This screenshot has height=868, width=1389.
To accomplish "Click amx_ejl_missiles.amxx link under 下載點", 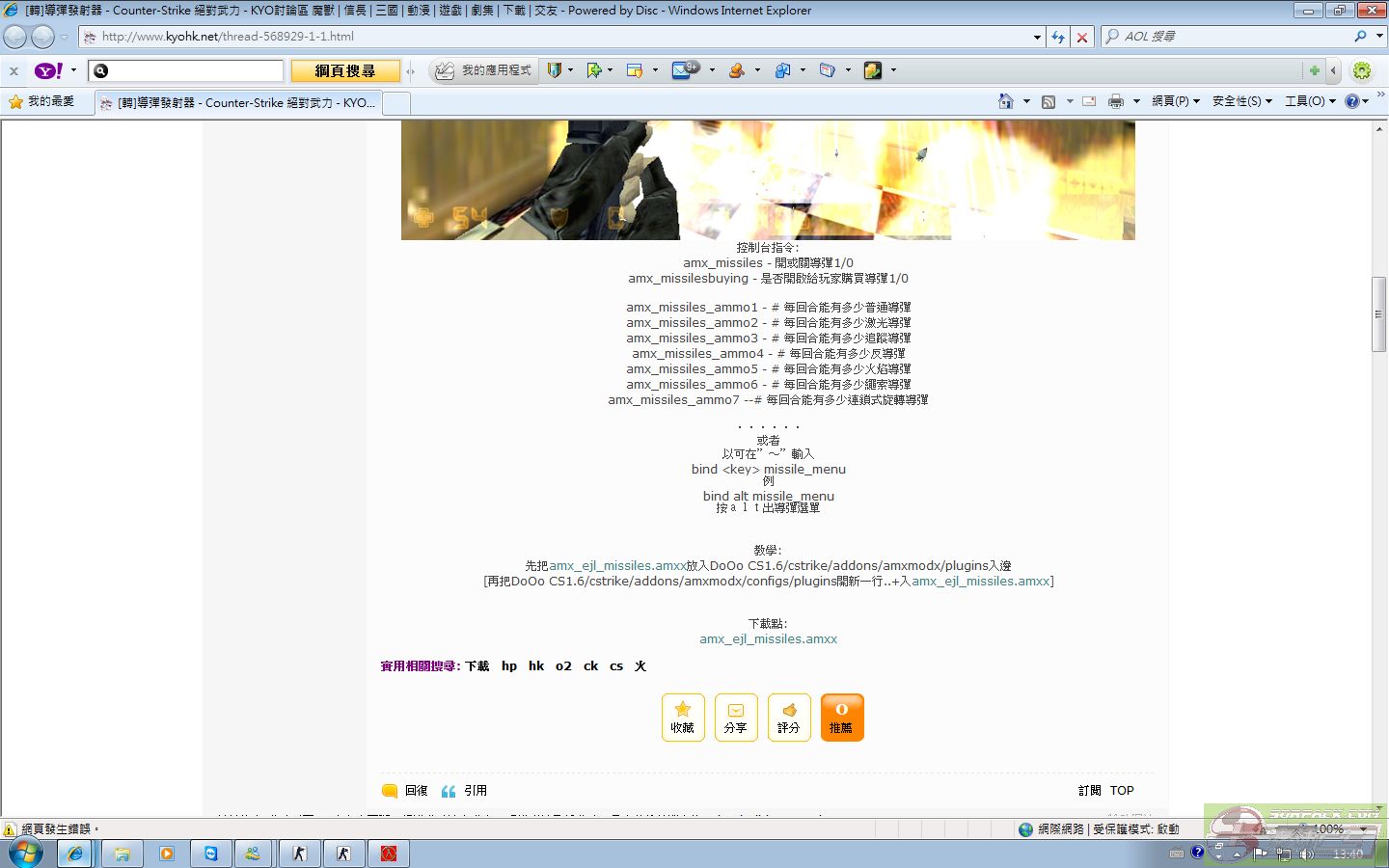I will (x=768, y=639).
